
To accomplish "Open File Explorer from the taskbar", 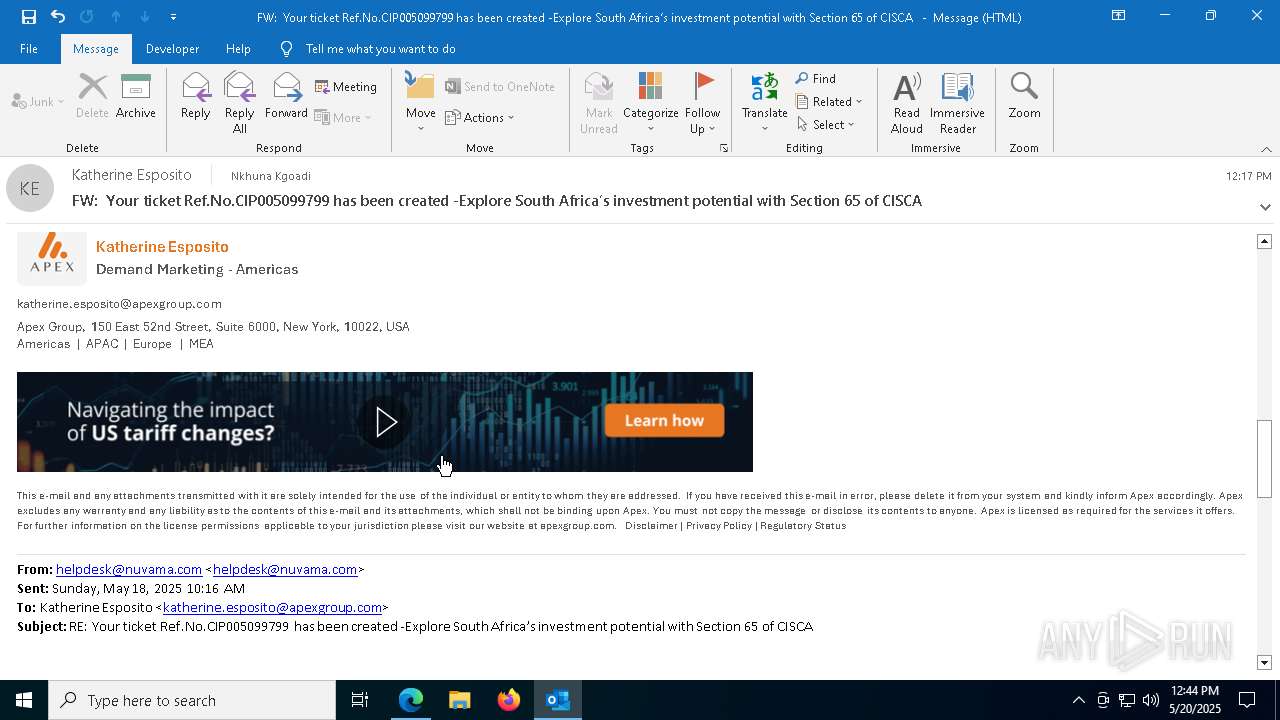I will point(459,700).
